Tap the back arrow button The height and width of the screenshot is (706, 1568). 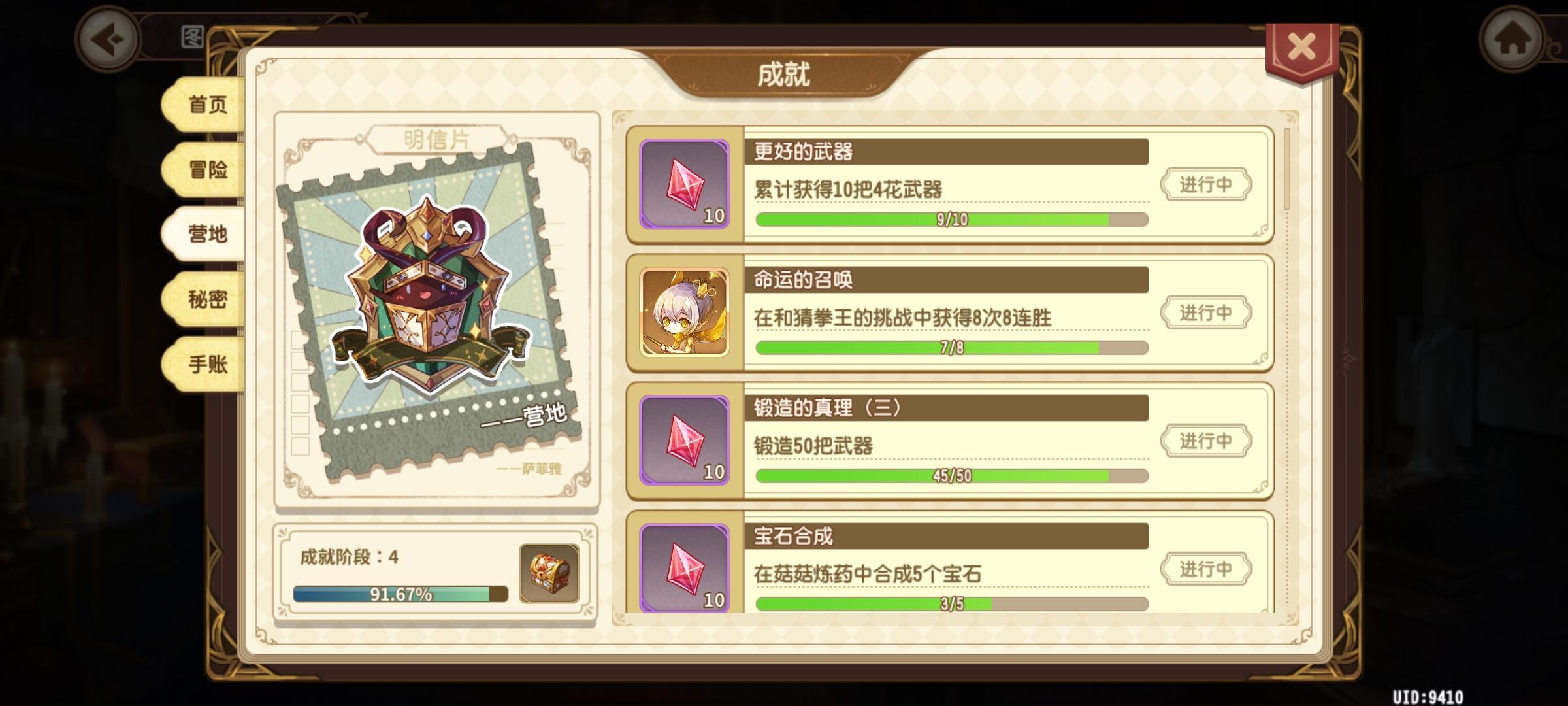click(108, 40)
